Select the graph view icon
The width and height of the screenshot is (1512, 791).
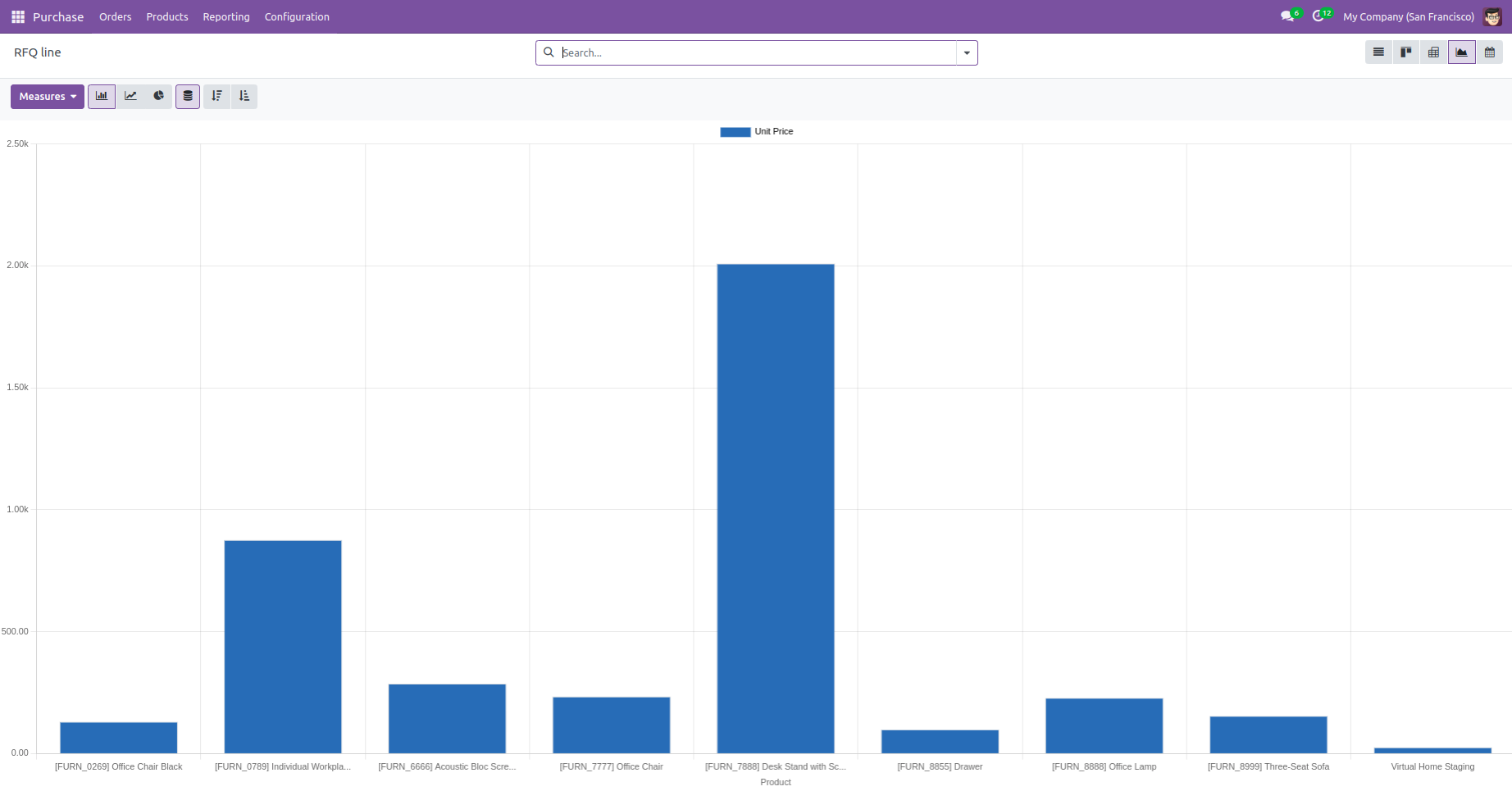[x=1462, y=52]
